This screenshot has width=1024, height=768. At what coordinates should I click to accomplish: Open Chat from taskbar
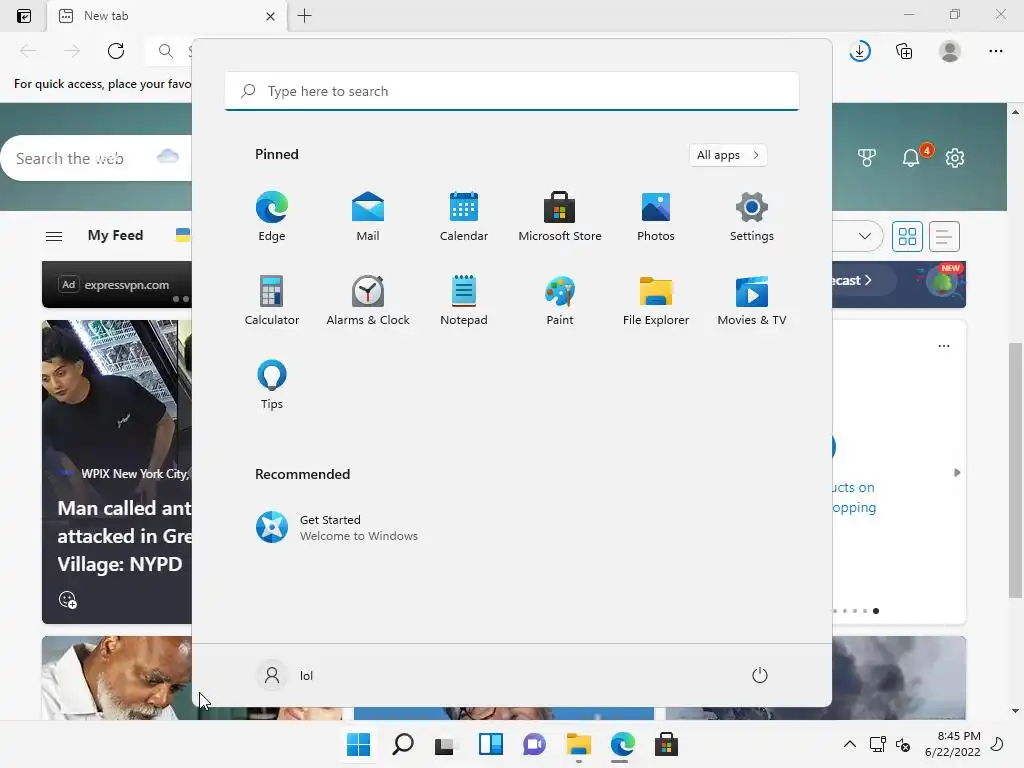point(534,744)
